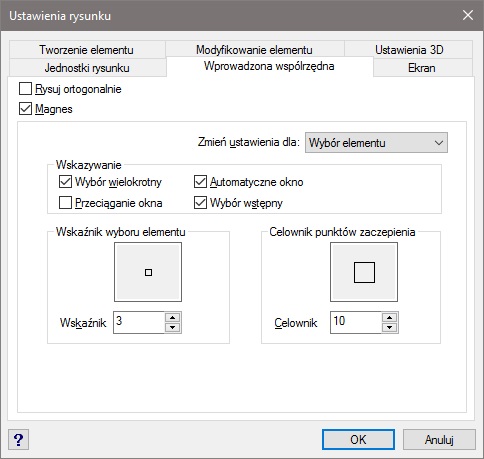Image resolution: width=484 pixels, height=459 pixels.
Task: Click the Celownik punktów zaczepienia preview box
Action: [364, 272]
